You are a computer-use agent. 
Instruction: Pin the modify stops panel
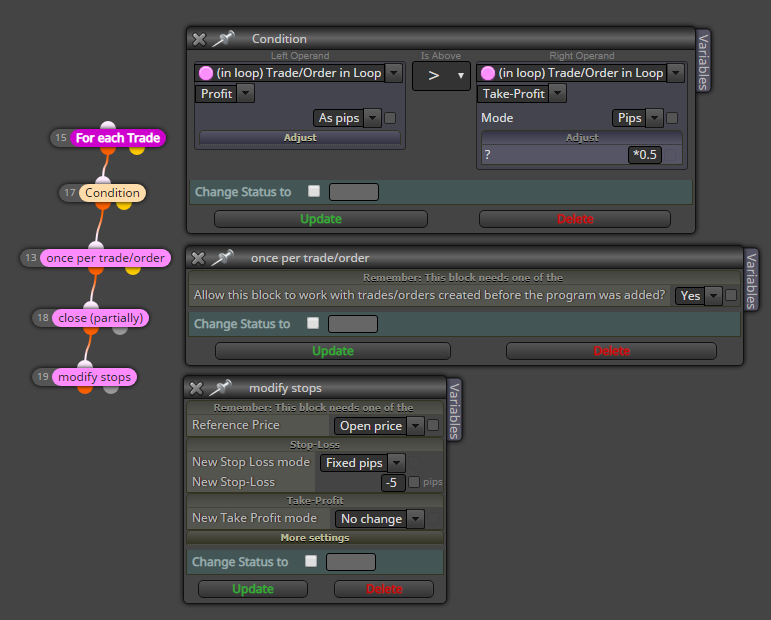220,388
